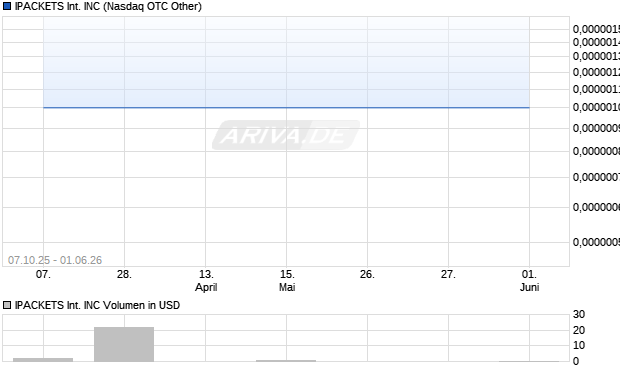620x371 pixels.
Task: Click the tallest volume bar at 28.
Action: [x=124, y=344]
